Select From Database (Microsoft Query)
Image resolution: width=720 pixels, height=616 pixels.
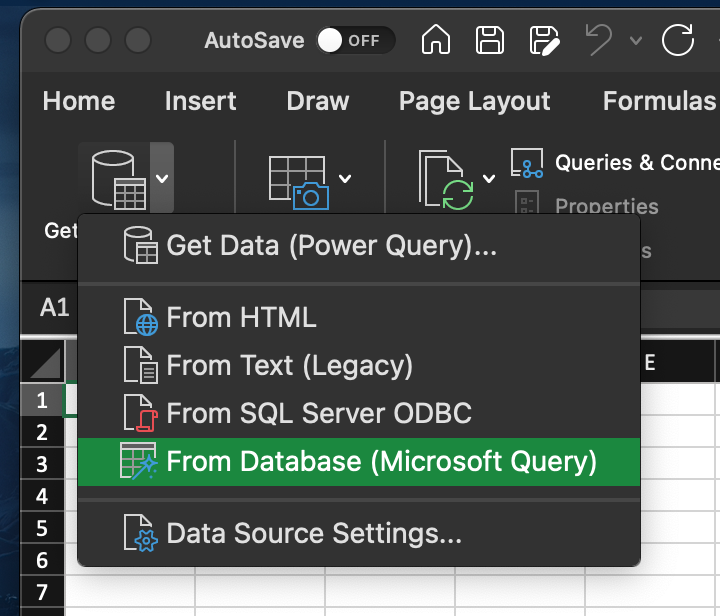click(x=359, y=461)
